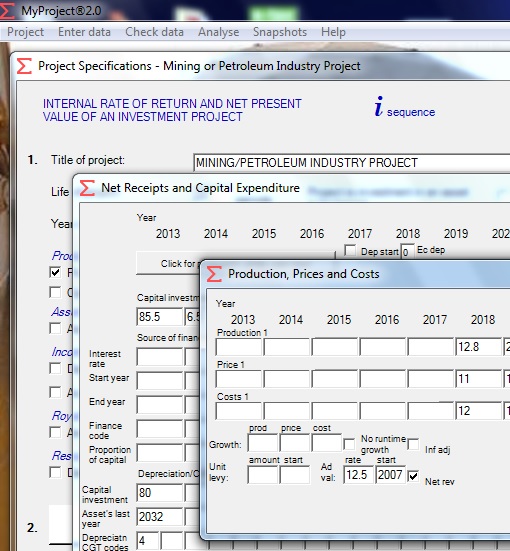Click the blue info sequence icon
Viewport: 510px width, 551px height.
[379, 106]
